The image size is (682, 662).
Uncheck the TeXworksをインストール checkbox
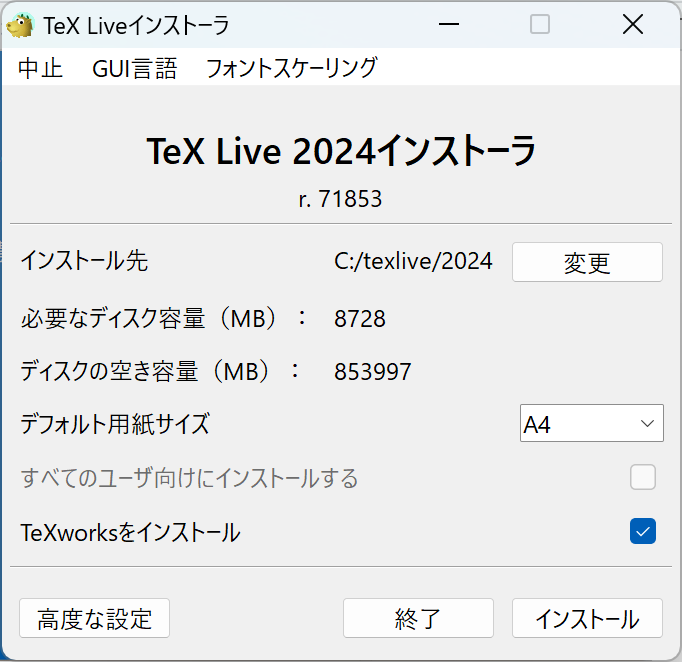(x=642, y=532)
